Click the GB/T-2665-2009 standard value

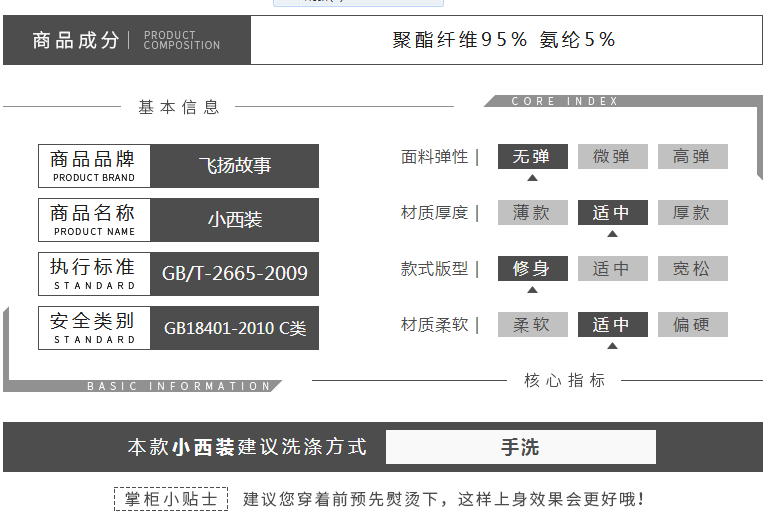tap(235, 274)
